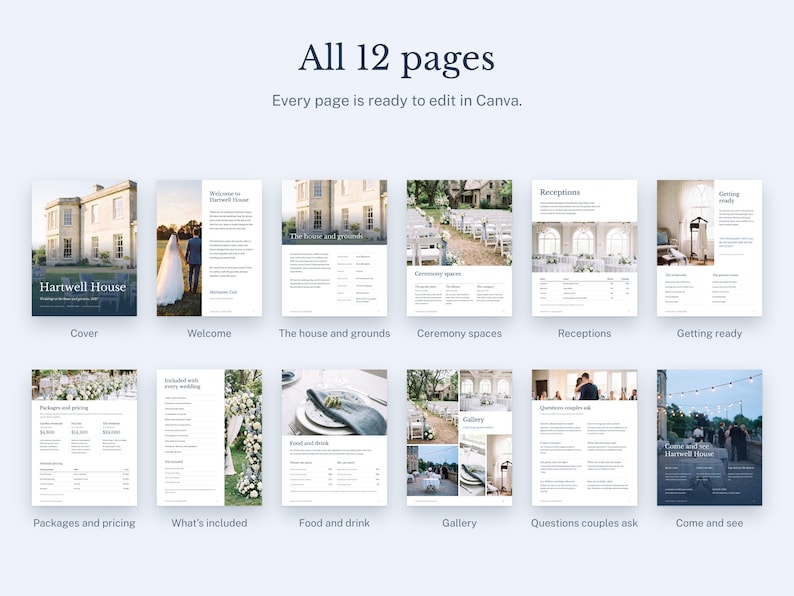Viewport: 794px width, 596px height.
Task: Click the 'Food and drink' caption
Action: [334, 523]
